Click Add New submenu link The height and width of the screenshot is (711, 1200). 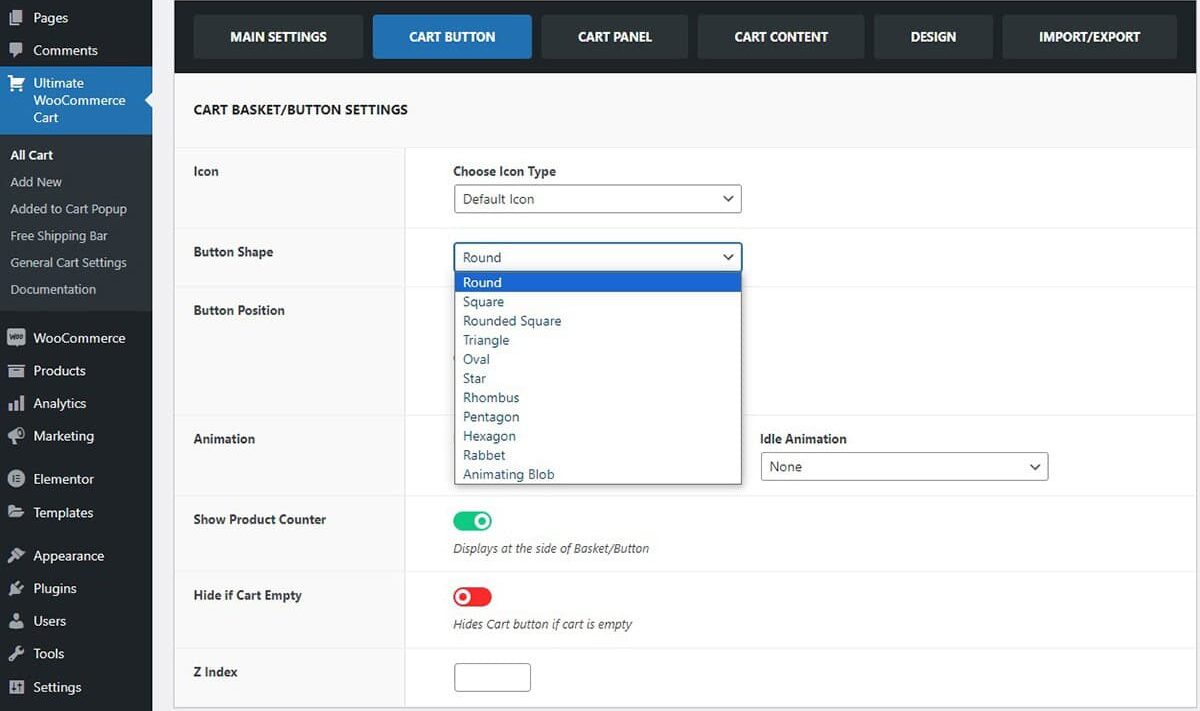(x=36, y=182)
